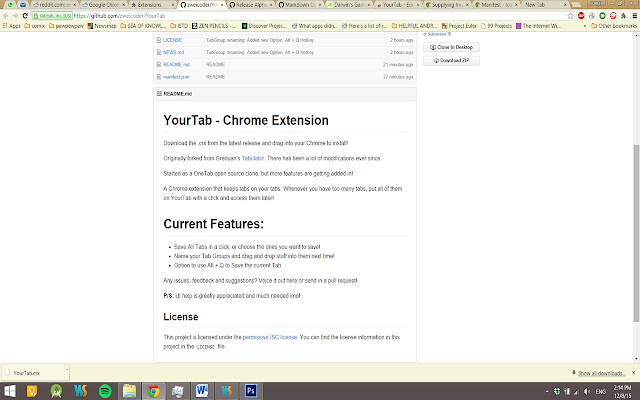Open the Project Euler bookmark

pos(459,26)
